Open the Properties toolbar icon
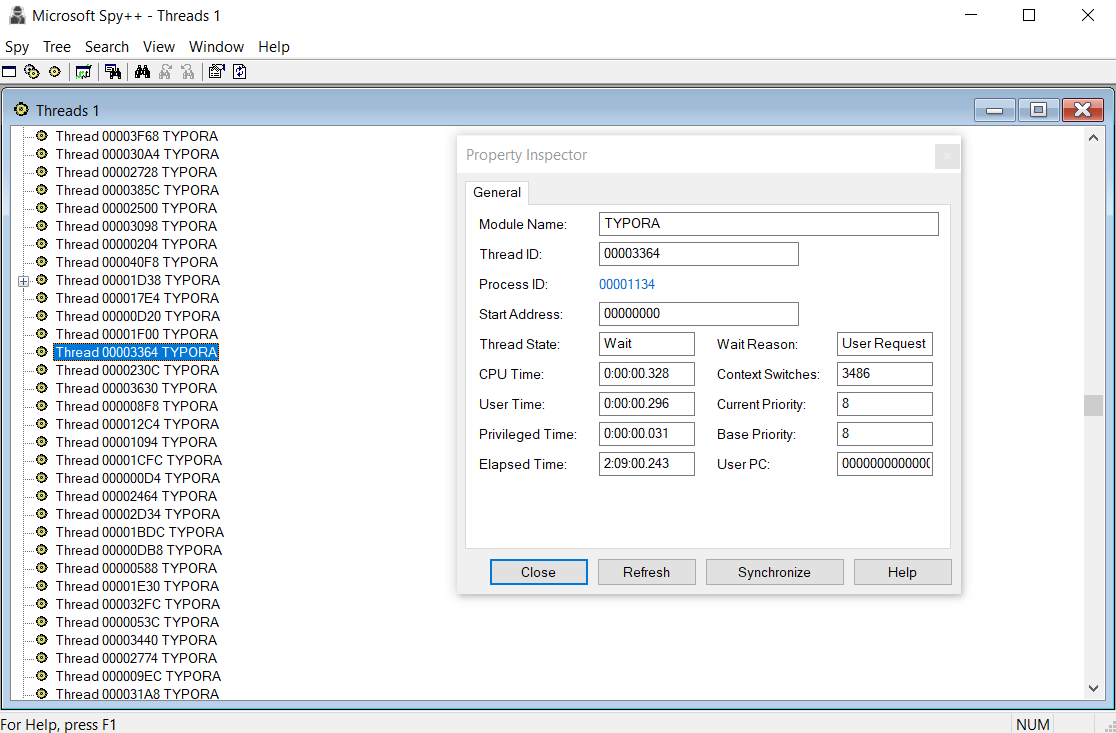Viewport: 1116px width, 733px height. [216, 72]
